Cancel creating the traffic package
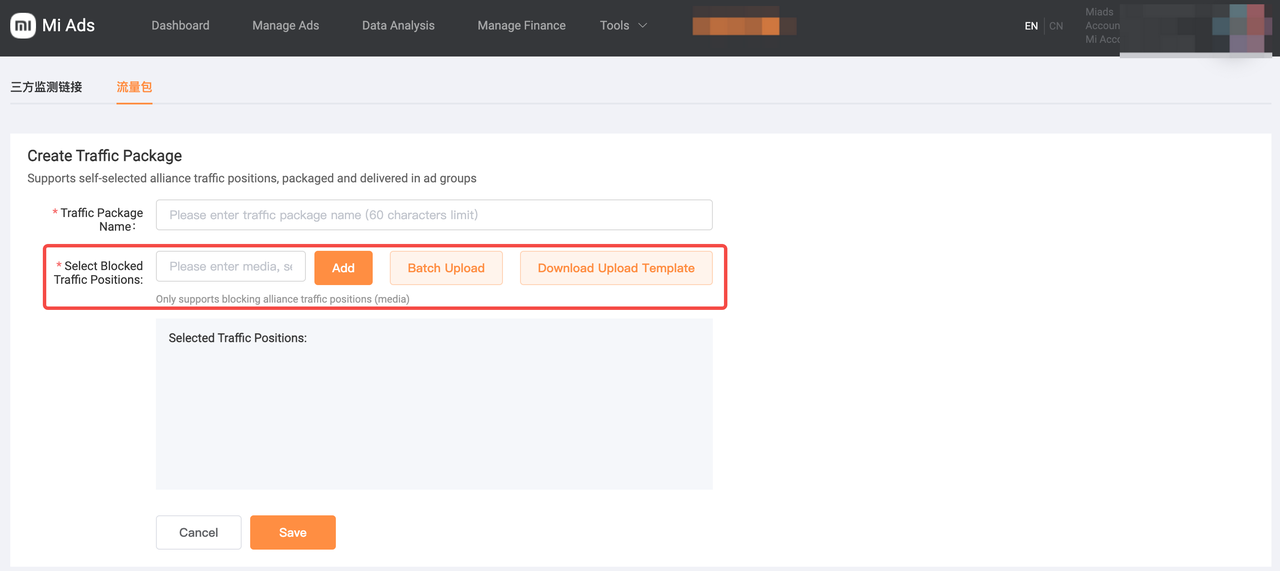 coord(198,532)
